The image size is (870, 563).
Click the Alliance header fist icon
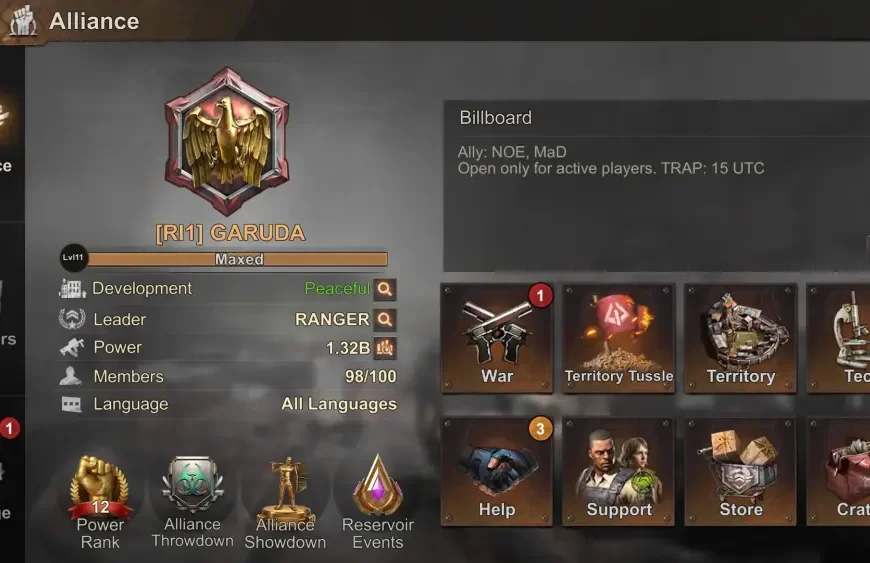23,21
